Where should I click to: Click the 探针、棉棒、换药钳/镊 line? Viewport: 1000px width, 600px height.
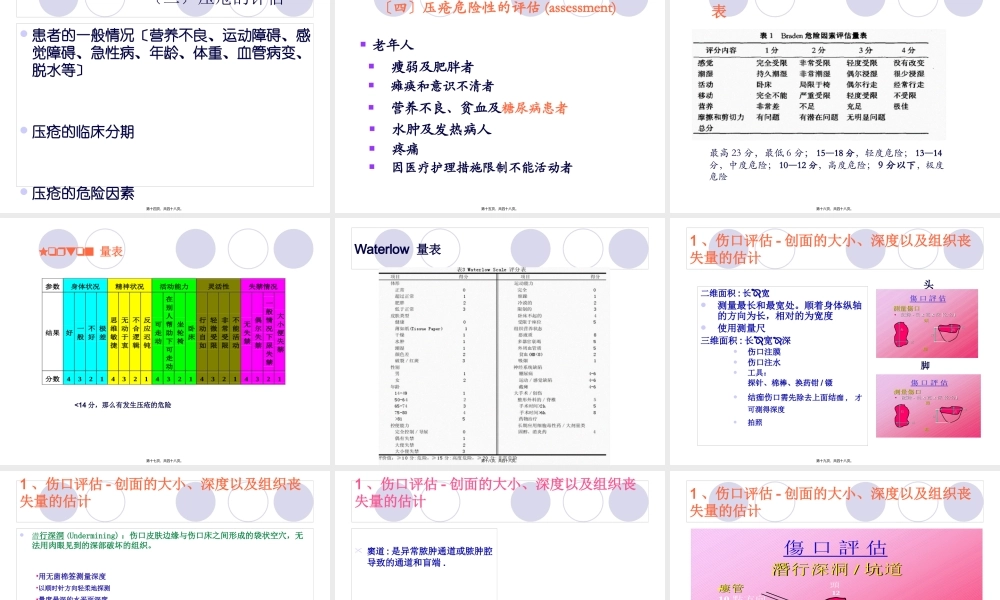(790, 383)
